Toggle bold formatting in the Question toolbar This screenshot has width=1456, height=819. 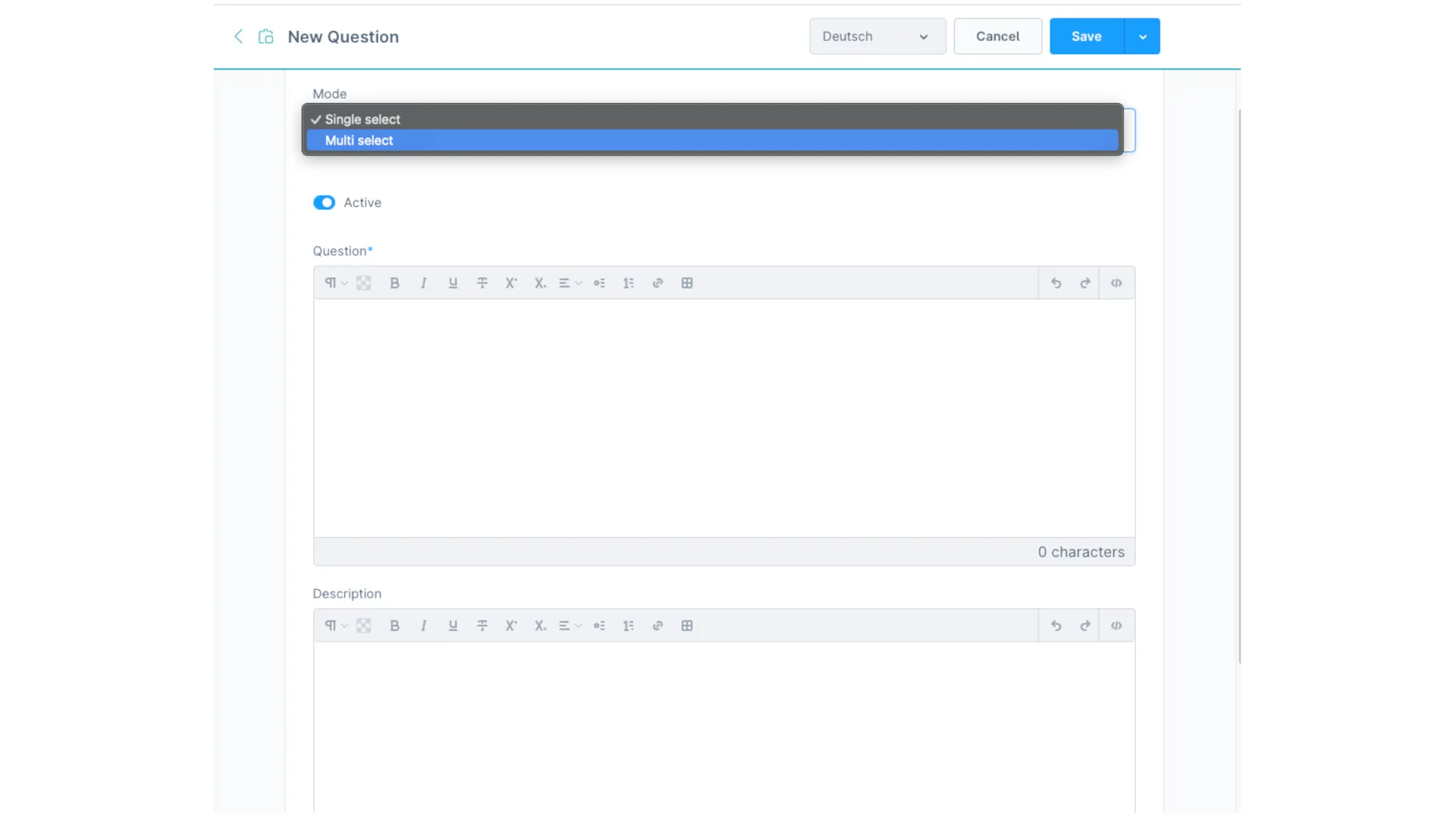394,282
